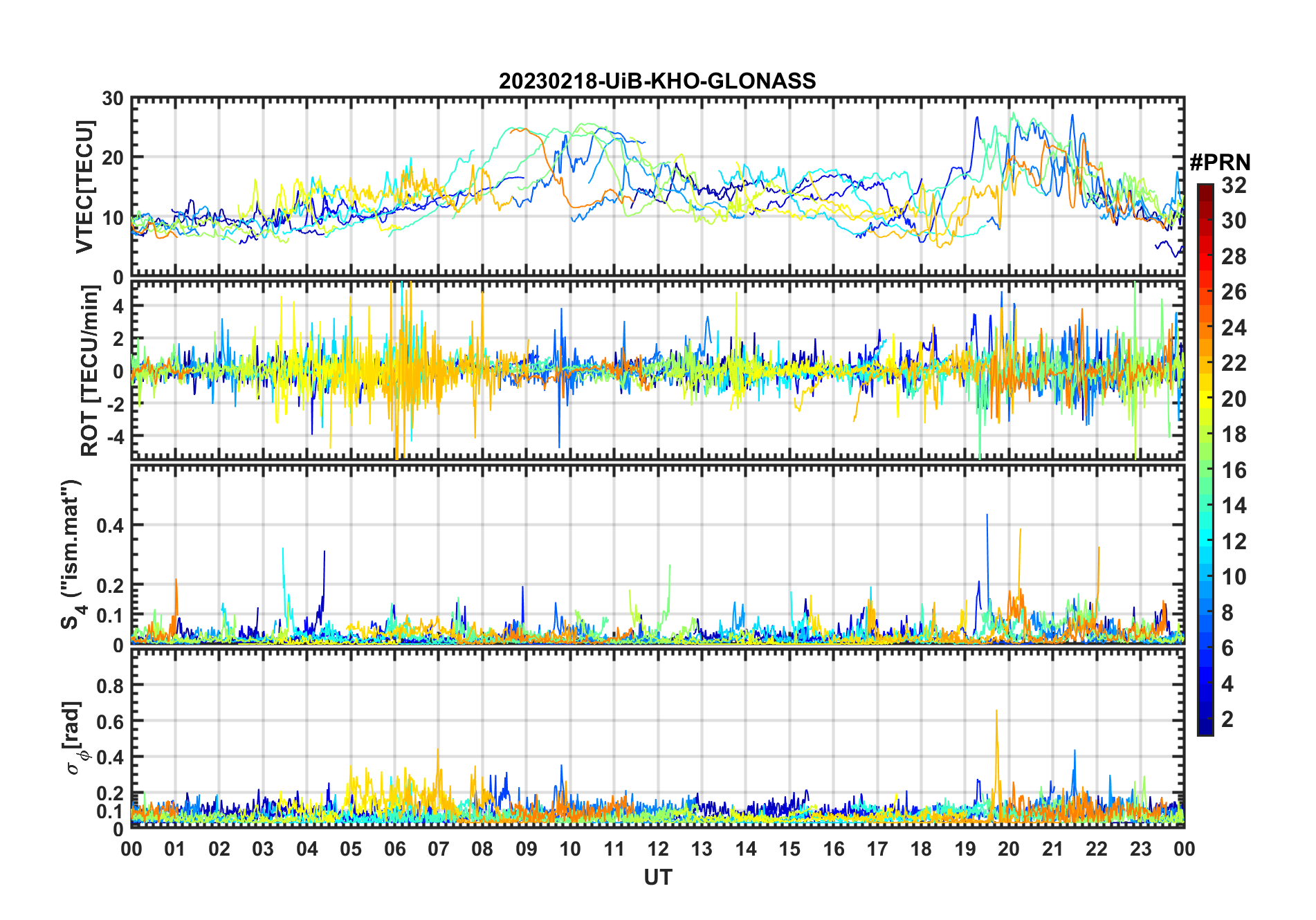Select the #PRN colorbar title
The width and height of the screenshot is (1316, 920).
tap(1220, 162)
